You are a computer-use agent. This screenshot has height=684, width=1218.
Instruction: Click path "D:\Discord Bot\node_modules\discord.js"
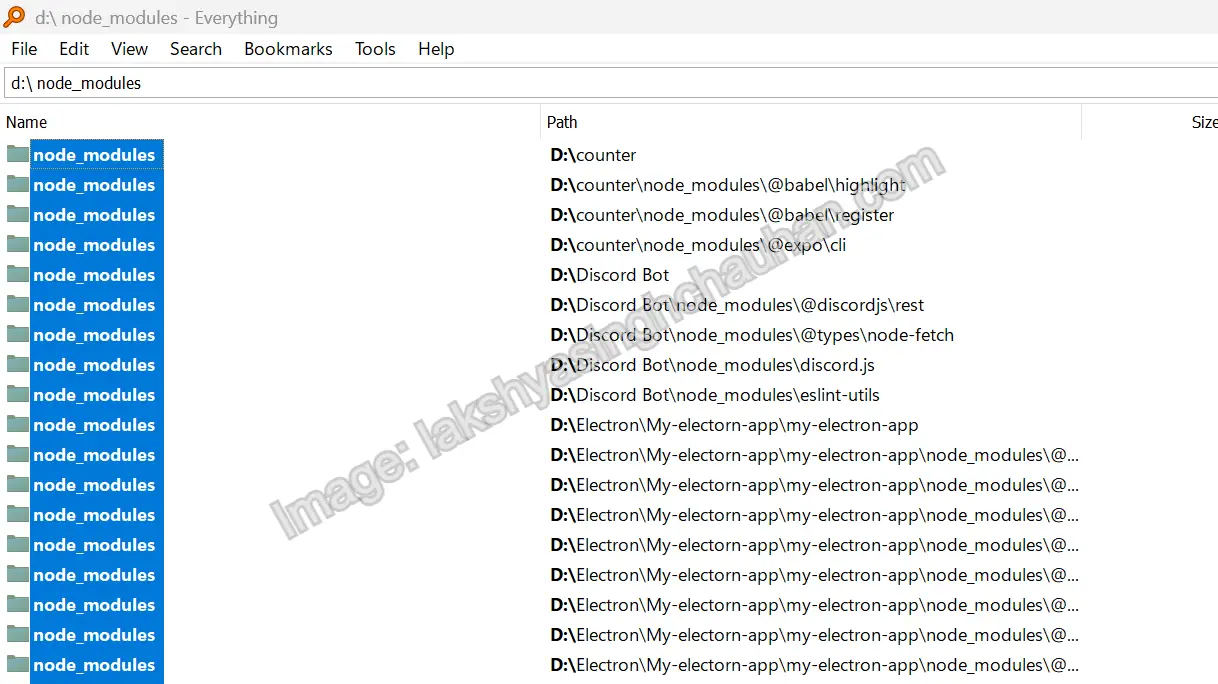[x=713, y=365]
